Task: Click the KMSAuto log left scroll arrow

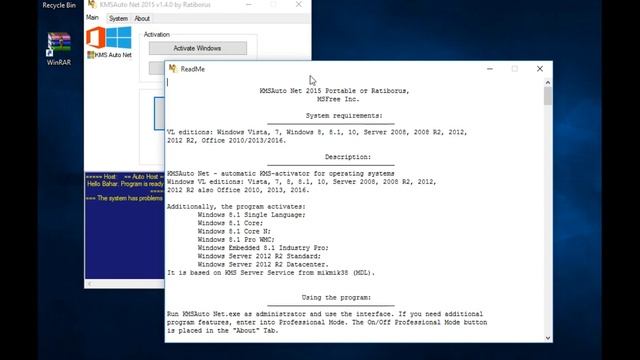Action: (89, 284)
